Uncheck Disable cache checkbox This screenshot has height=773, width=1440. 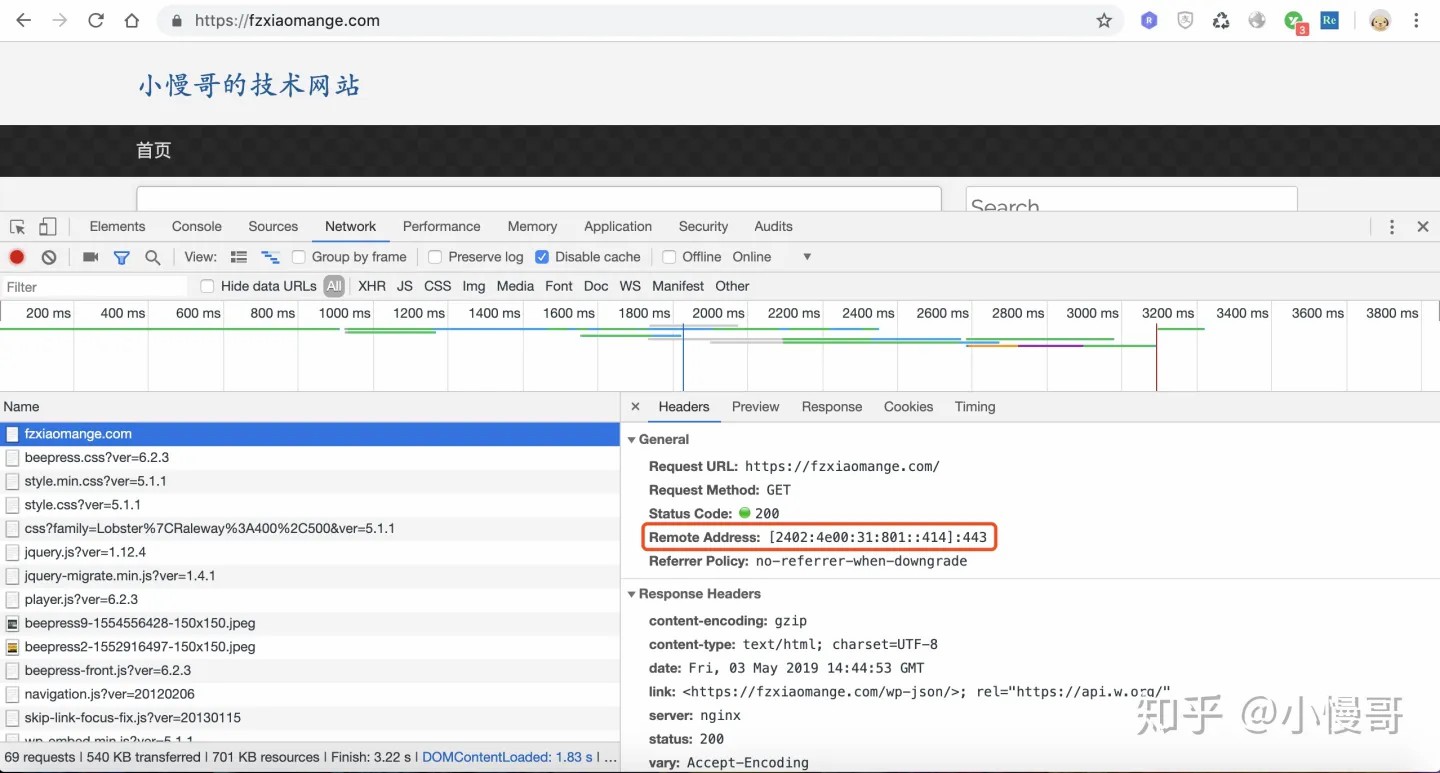tap(542, 257)
